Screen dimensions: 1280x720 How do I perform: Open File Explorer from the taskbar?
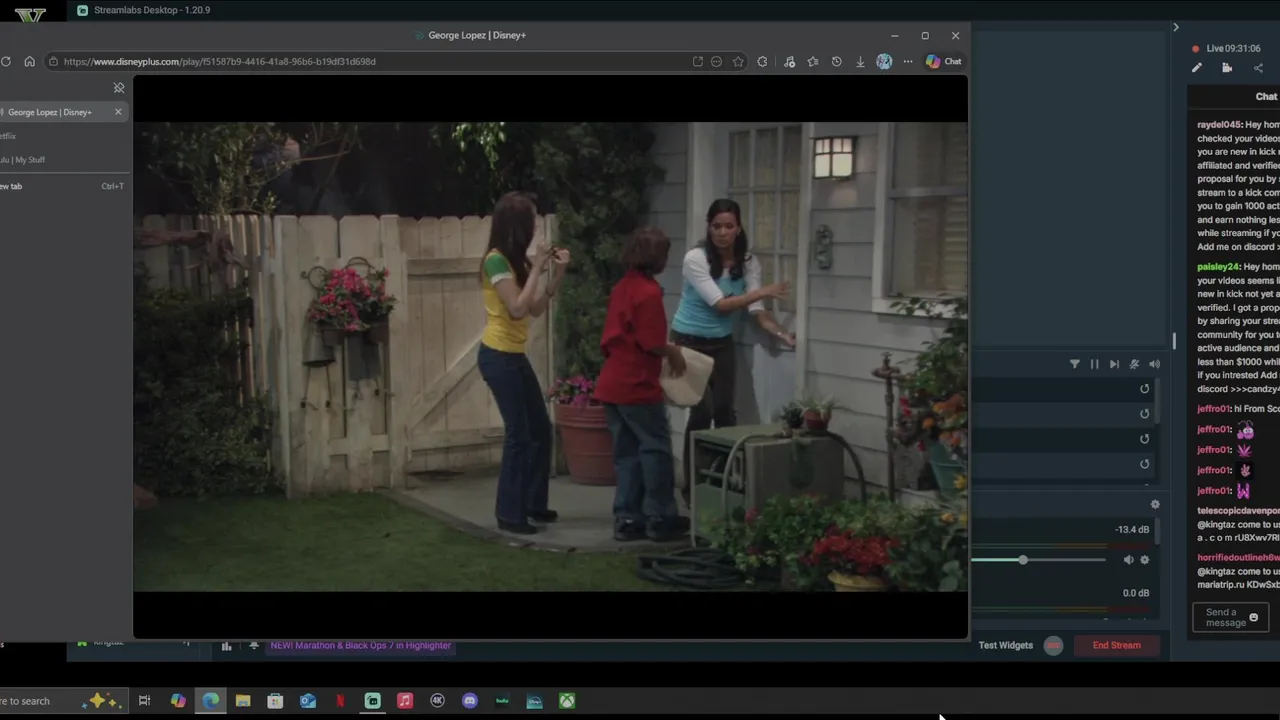[x=243, y=701]
